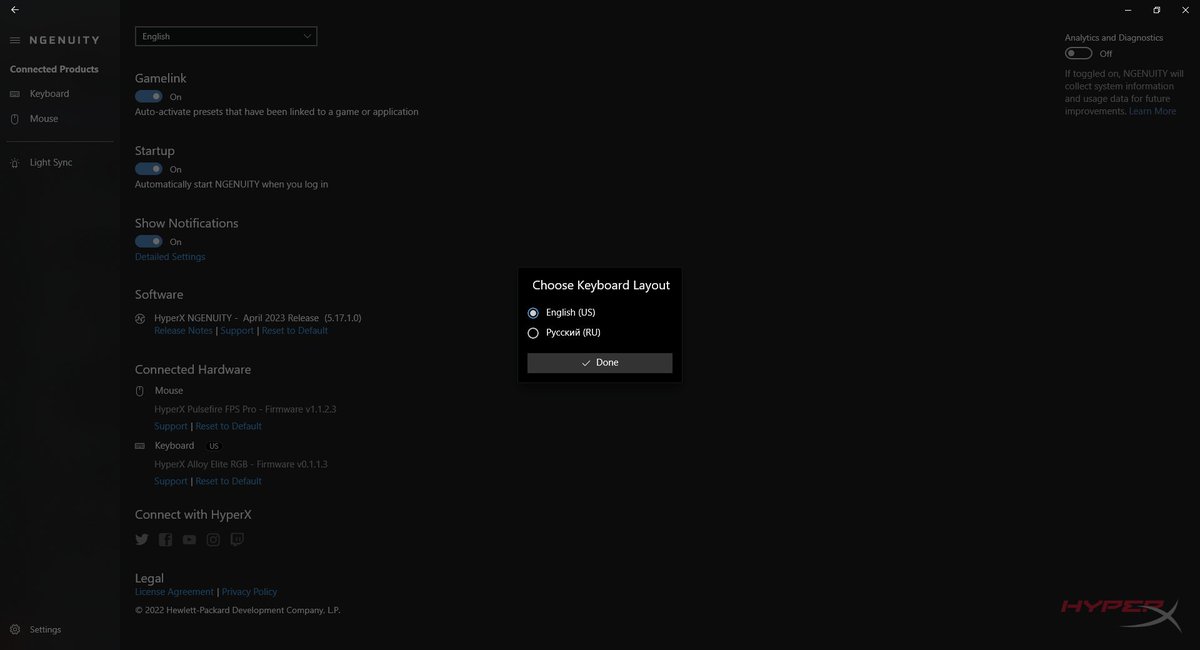Open HyperX YouTube icon

click(x=189, y=540)
